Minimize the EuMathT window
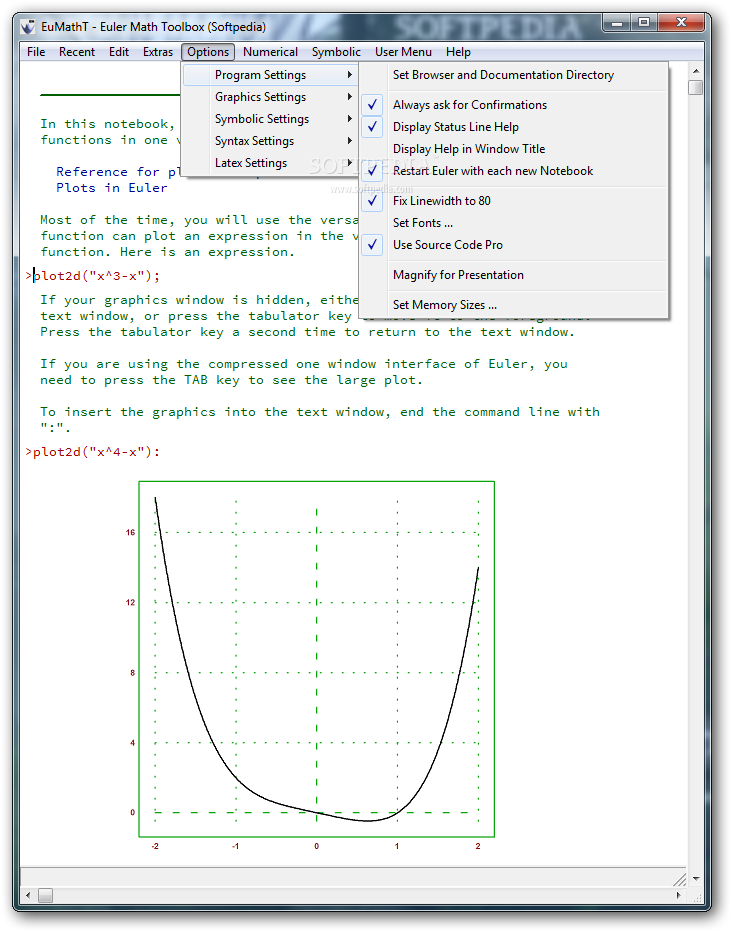Image resolution: width=732 pixels, height=932 pixels. 617,23
